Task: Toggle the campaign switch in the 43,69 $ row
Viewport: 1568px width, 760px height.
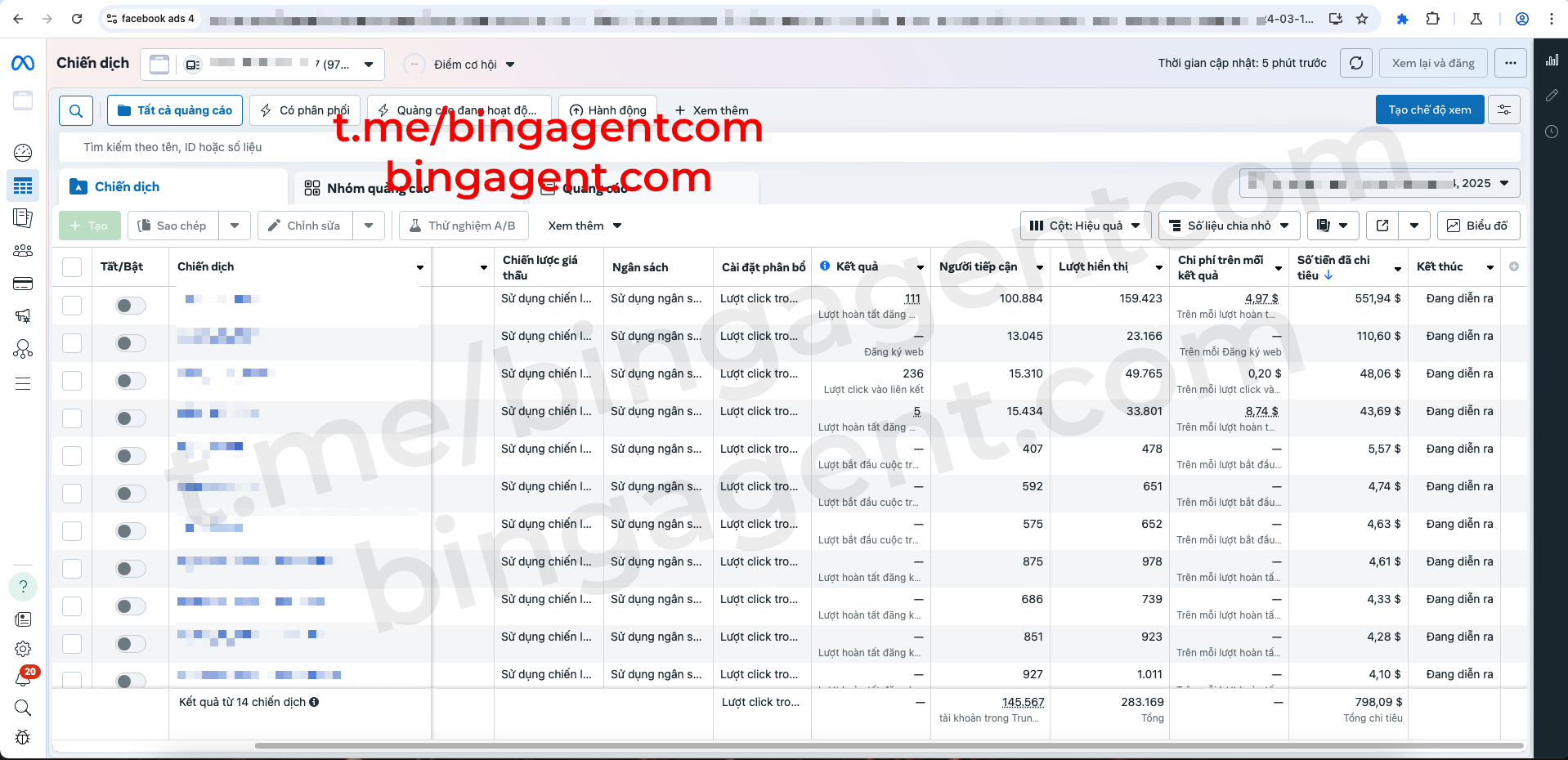Action: [x=130, y=418]
